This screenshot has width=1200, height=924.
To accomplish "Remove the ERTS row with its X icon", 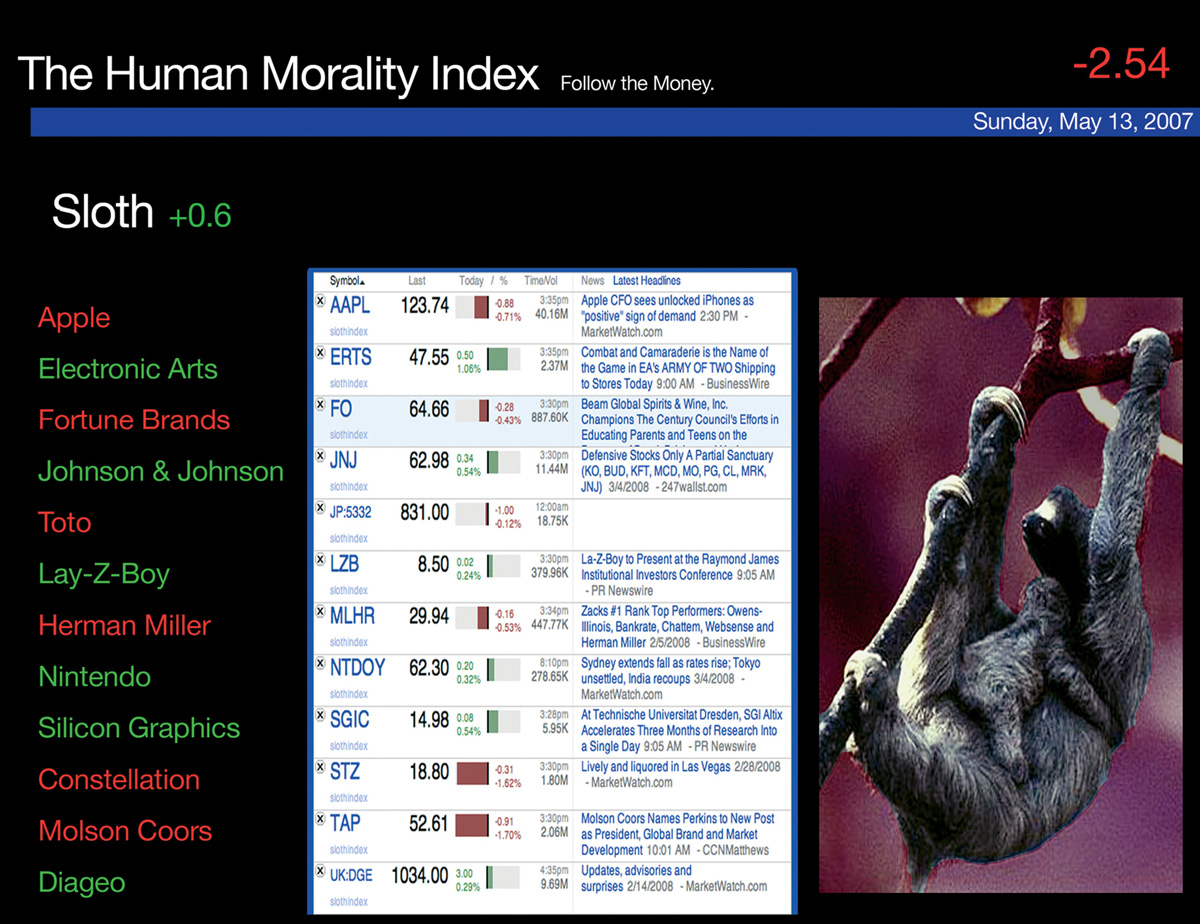I will tap(320, 351).
